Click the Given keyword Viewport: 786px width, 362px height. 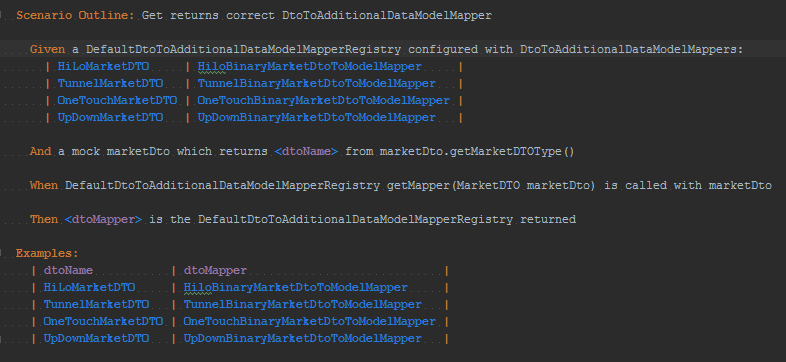(x=47, y=50)
